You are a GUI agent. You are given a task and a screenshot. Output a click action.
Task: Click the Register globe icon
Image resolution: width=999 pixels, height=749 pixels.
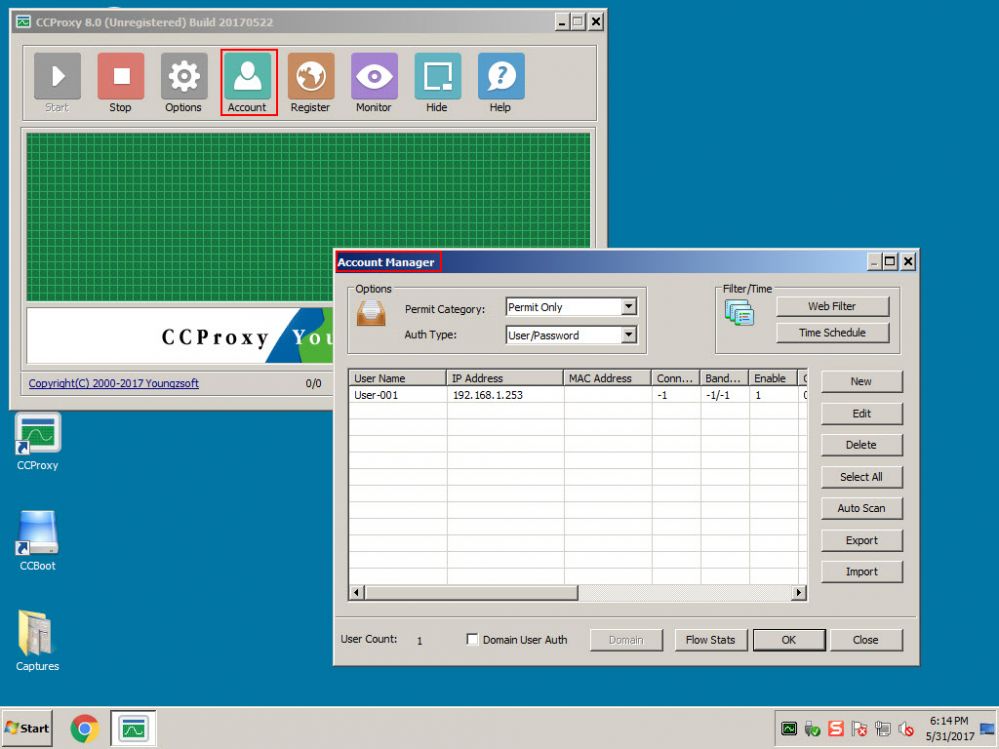311,76
